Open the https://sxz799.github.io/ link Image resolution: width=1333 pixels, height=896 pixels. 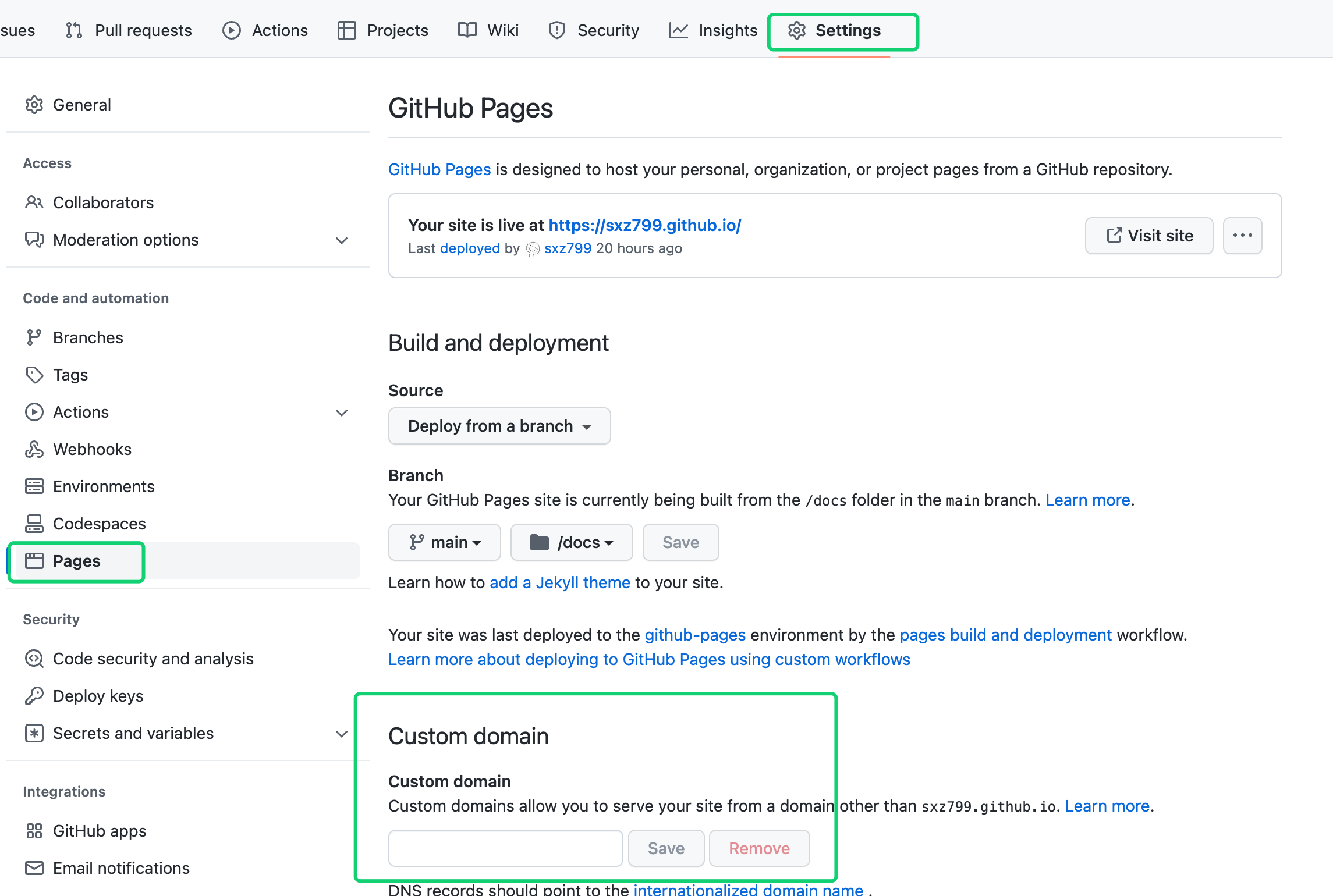pyautogui.click(x=645, y=225)
